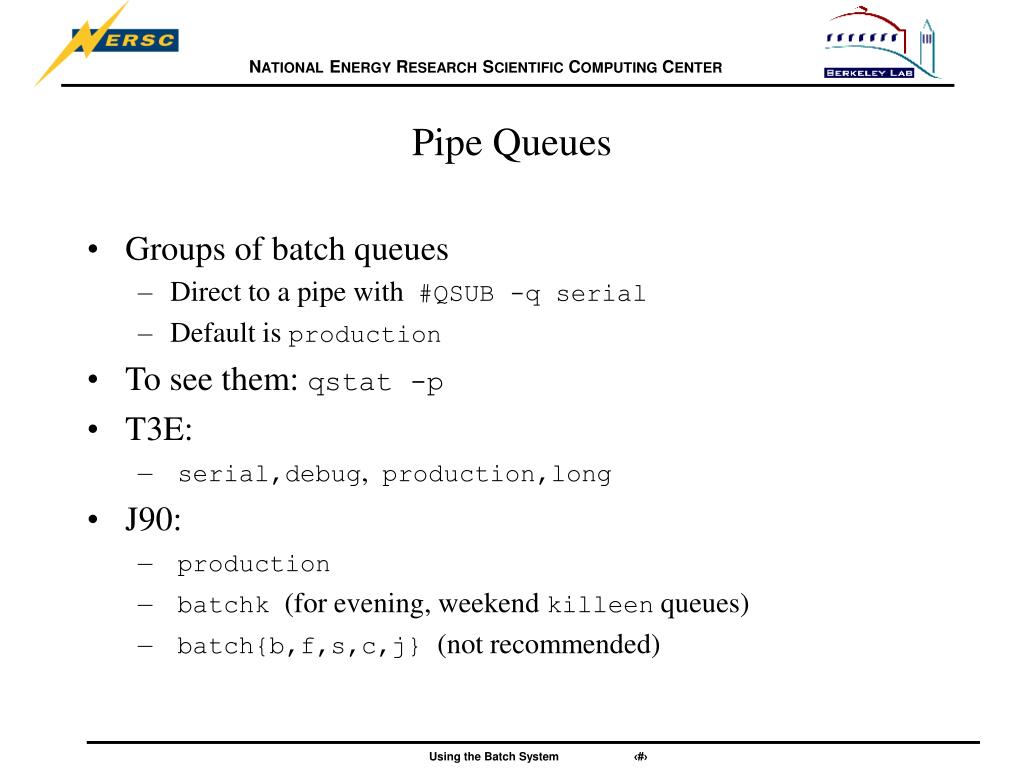Image resolution: width=1024 pixels, height=768 pixels.
Task: Click the "killeen" monospace word
Action: (x=600, y=605)
